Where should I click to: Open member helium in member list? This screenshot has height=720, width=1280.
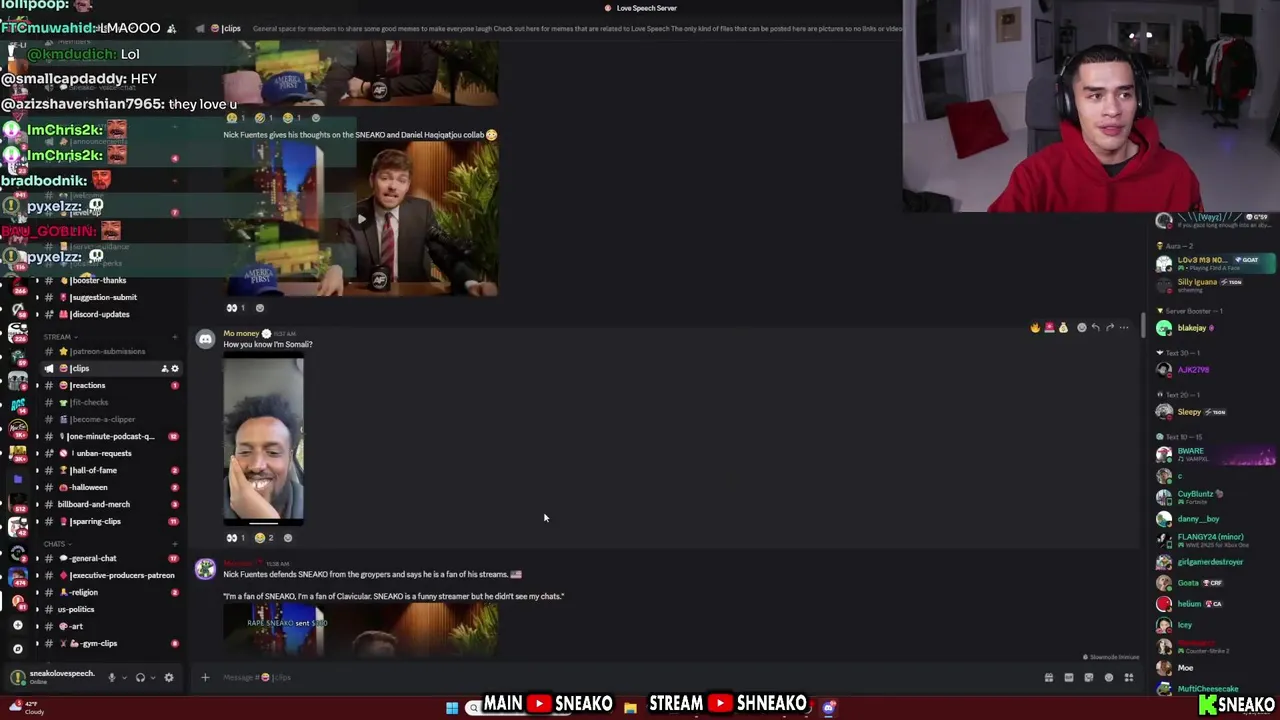coord(1215,604)
